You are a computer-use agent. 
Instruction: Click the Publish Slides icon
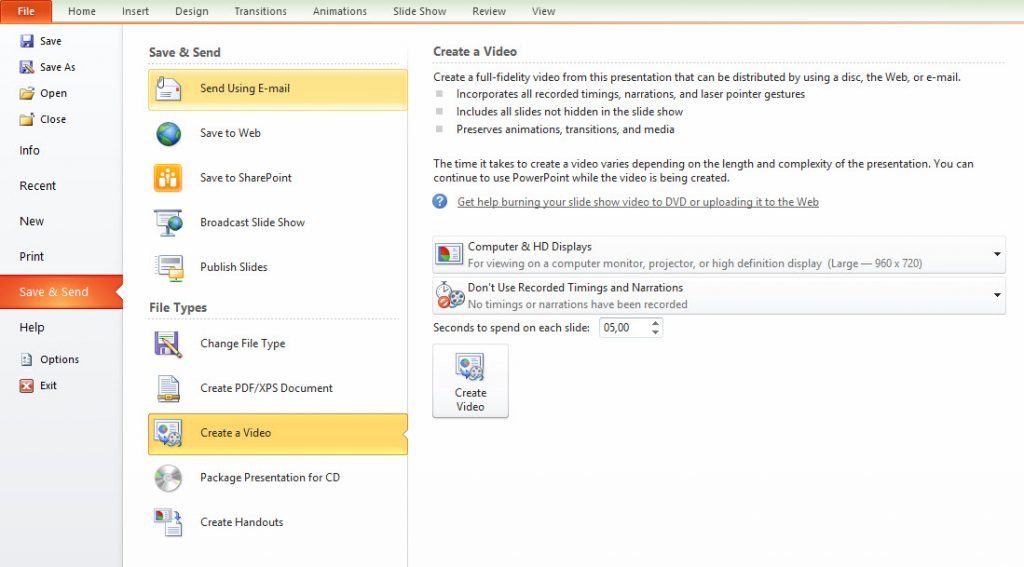tap(168, 267)
